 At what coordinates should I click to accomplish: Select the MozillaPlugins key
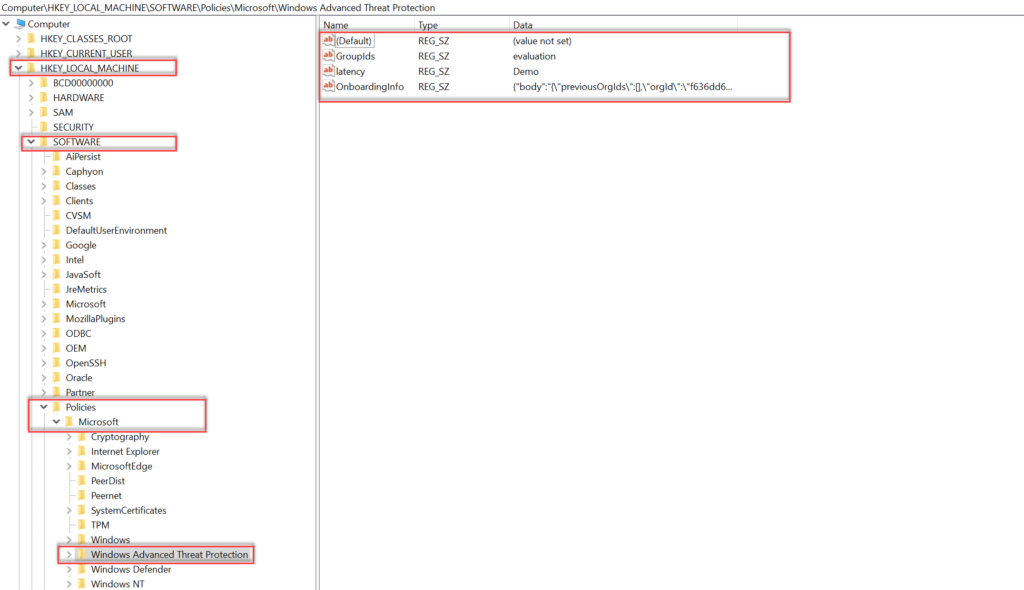[95, 319]
